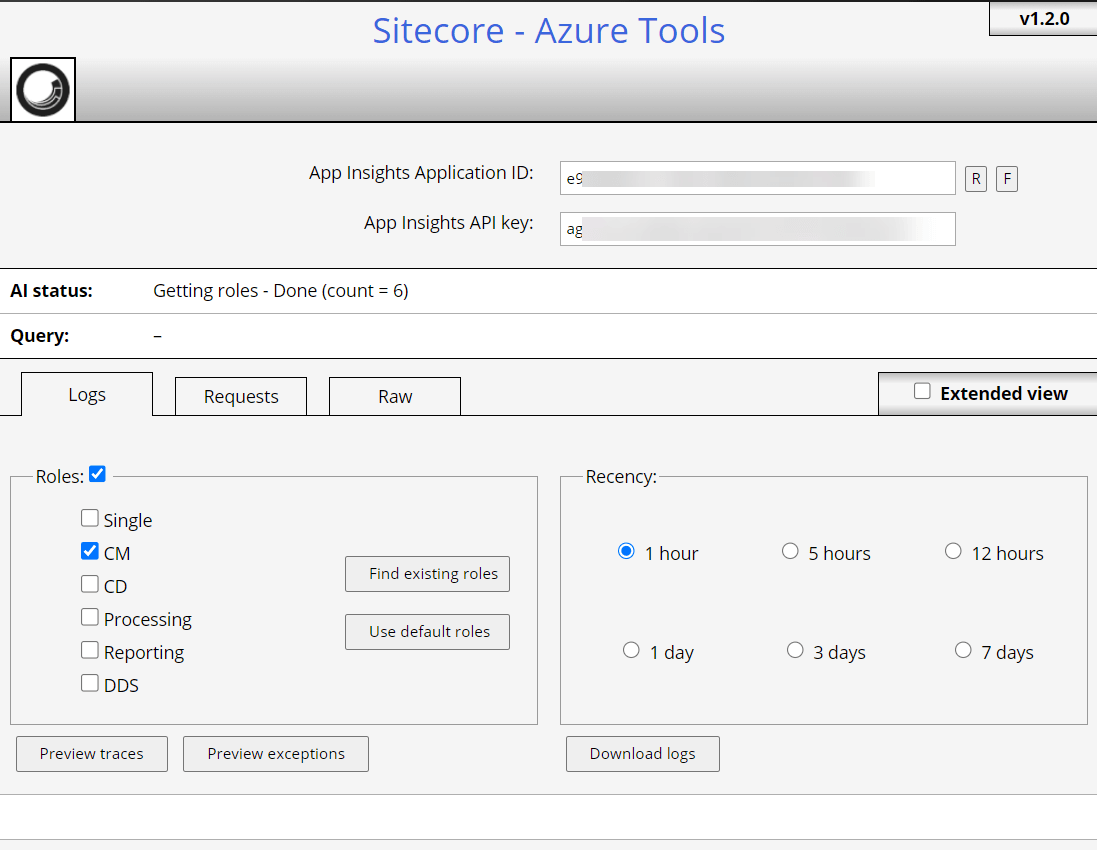Select the 5 hours recency option
This screenshot has width=1097, height=850.
pyautogui.click(x=790, y=551)
